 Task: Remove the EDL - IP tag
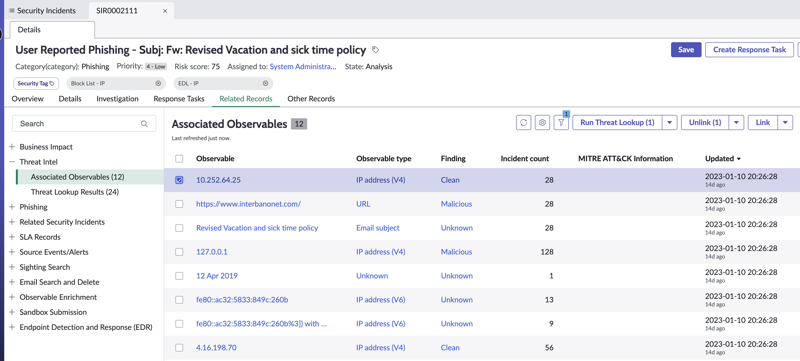265,83
